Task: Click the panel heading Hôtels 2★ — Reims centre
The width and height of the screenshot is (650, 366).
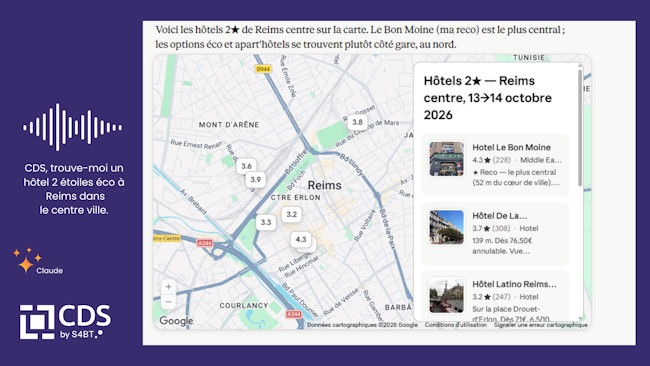Action: [x=488, y=98]
